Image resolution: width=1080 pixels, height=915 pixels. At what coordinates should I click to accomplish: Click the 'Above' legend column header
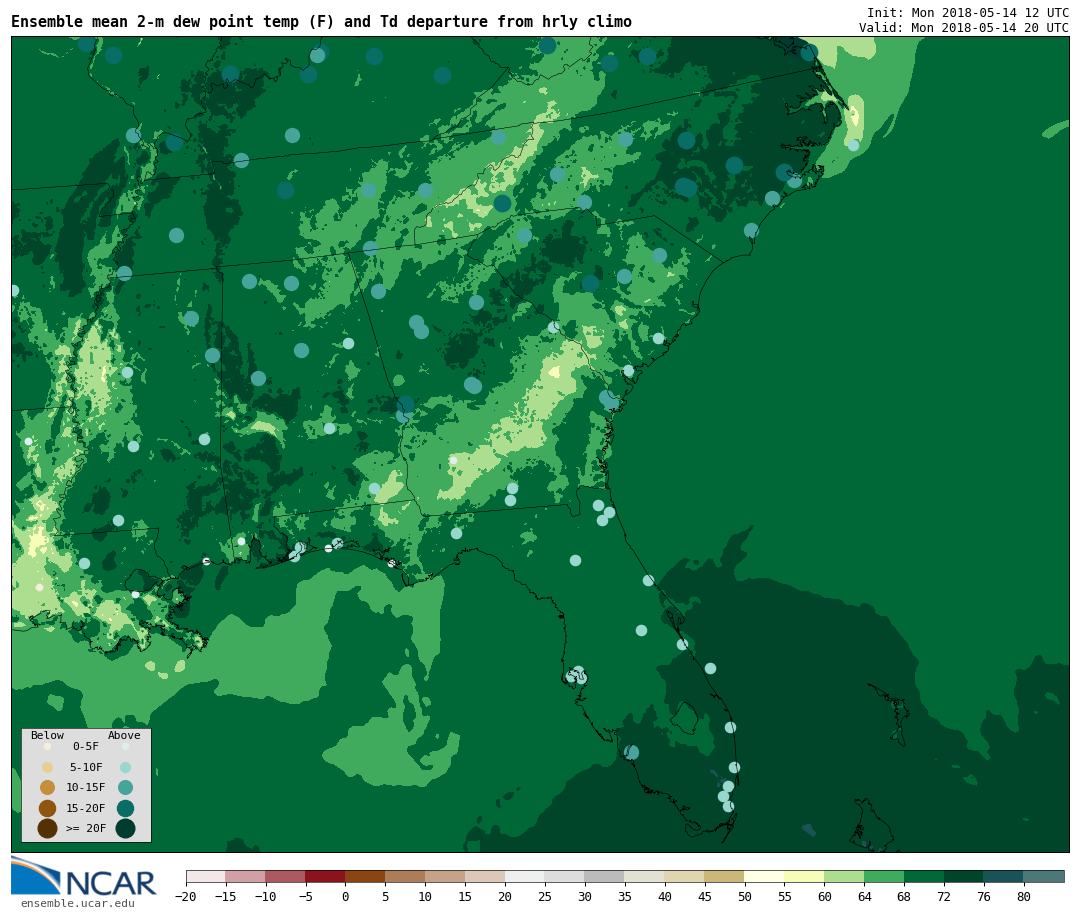(x=124, y=736)
